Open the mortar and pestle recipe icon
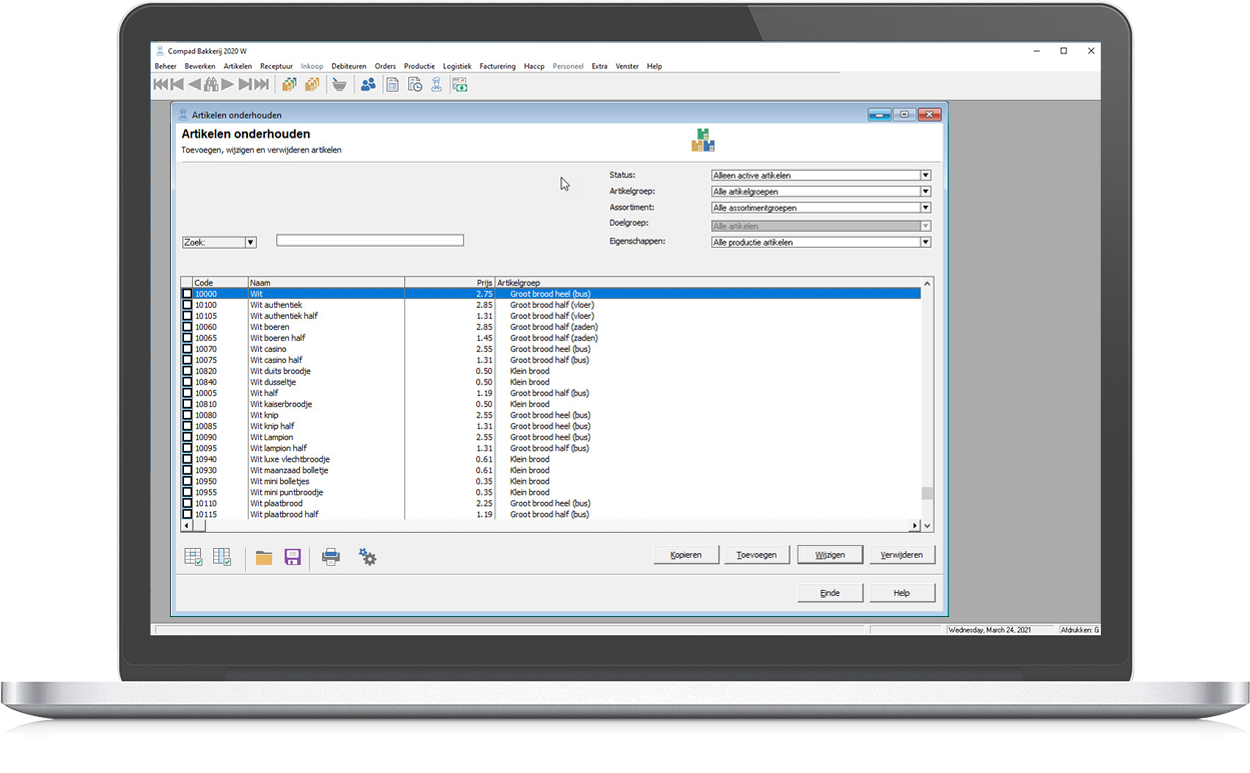The height and width of the screenshot is (773, 1250). [340, 85]
